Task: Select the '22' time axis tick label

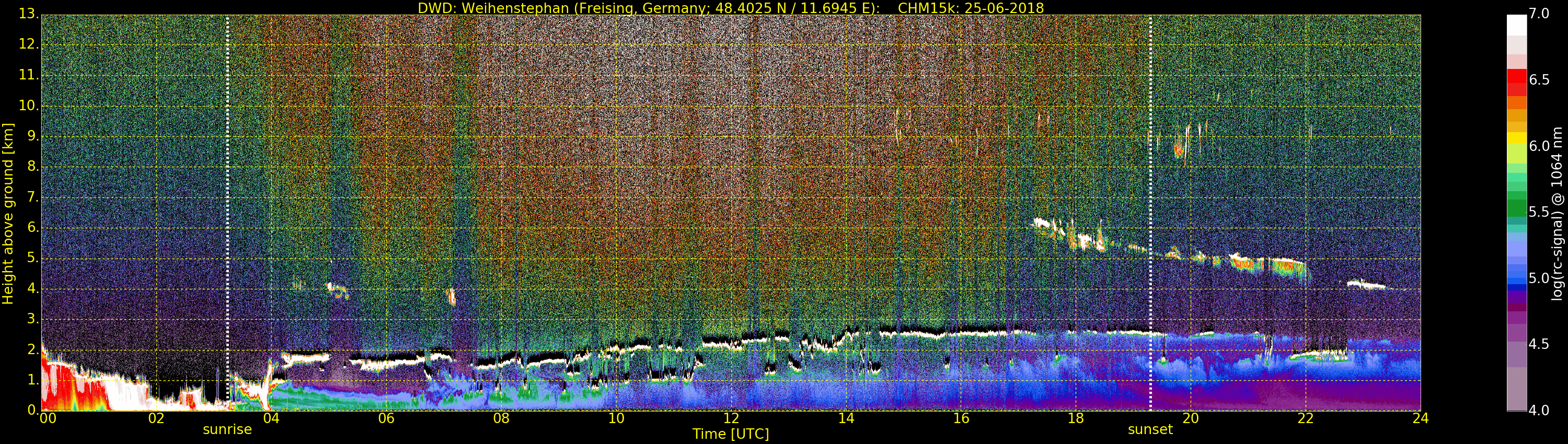Action: coord(1306,418)
